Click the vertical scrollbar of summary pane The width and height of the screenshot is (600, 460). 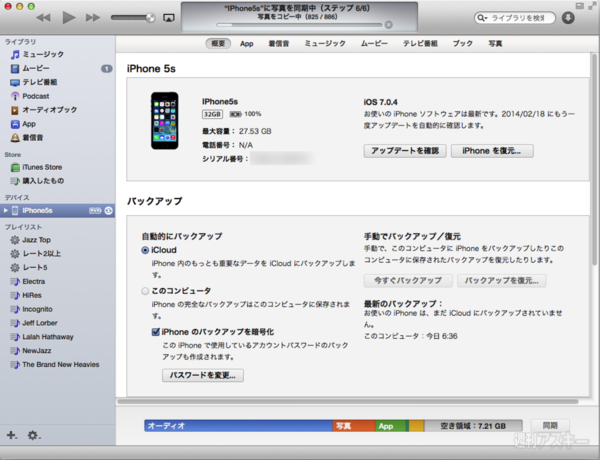pos(594,159)
